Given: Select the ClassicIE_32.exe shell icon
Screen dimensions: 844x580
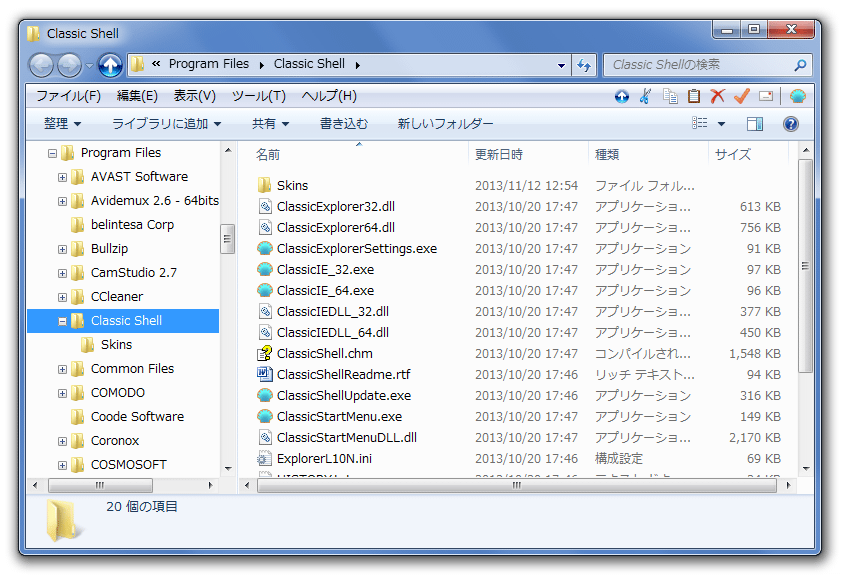Looking at the screenshot, I should click(x=264, y=270).
